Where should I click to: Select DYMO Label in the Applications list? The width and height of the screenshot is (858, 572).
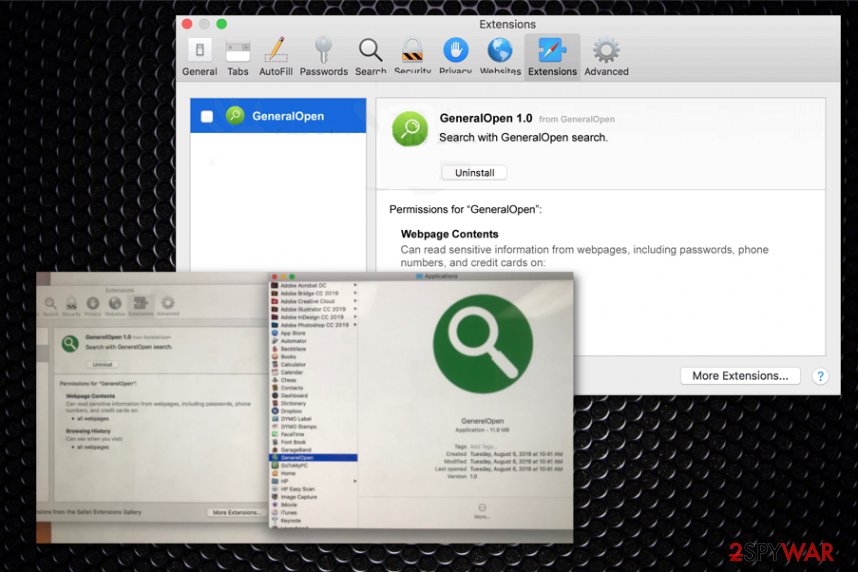(x=314, y=419)
